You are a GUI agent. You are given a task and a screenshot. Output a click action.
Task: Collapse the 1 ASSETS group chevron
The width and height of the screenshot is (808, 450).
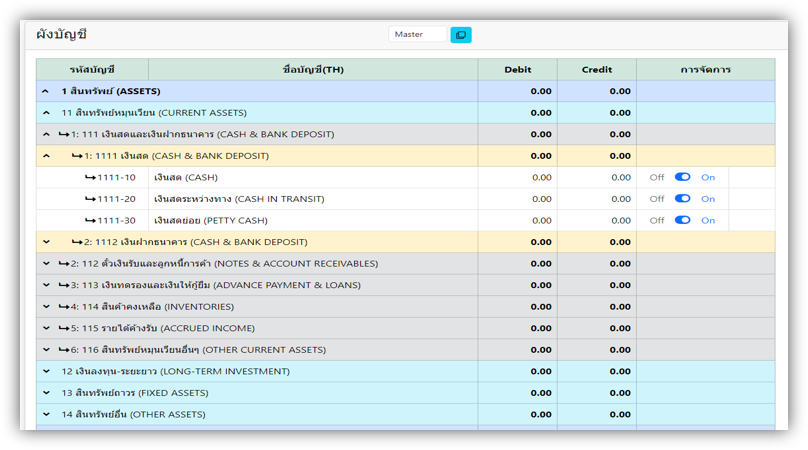(x=46, y=91)
